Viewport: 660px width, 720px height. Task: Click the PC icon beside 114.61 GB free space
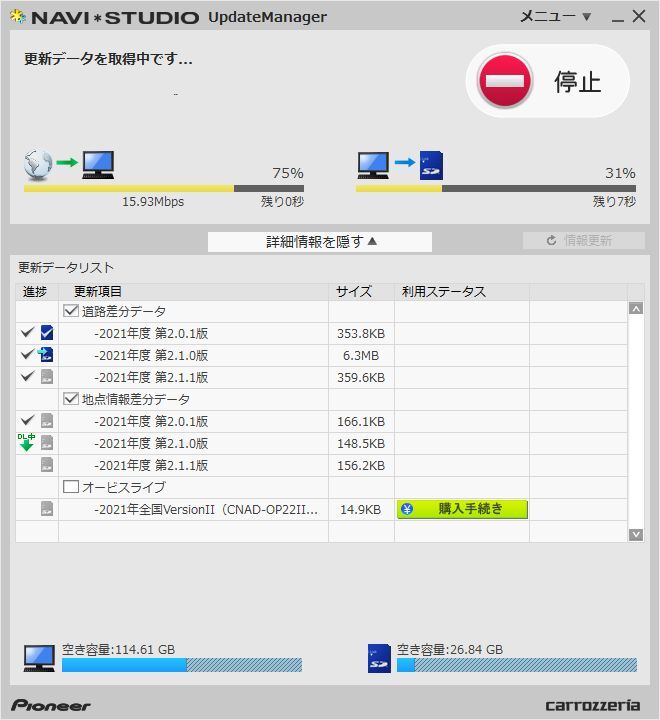coord(39,658)
